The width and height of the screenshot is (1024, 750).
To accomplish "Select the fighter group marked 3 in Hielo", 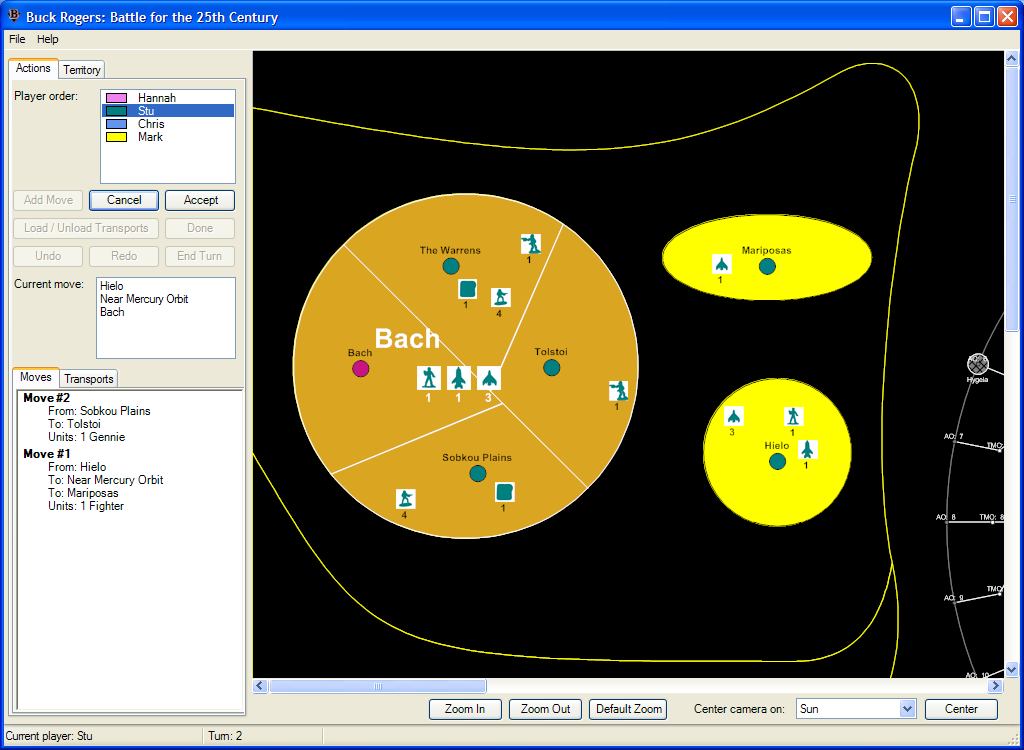I will pyautogui.click(x=734, y=416).
